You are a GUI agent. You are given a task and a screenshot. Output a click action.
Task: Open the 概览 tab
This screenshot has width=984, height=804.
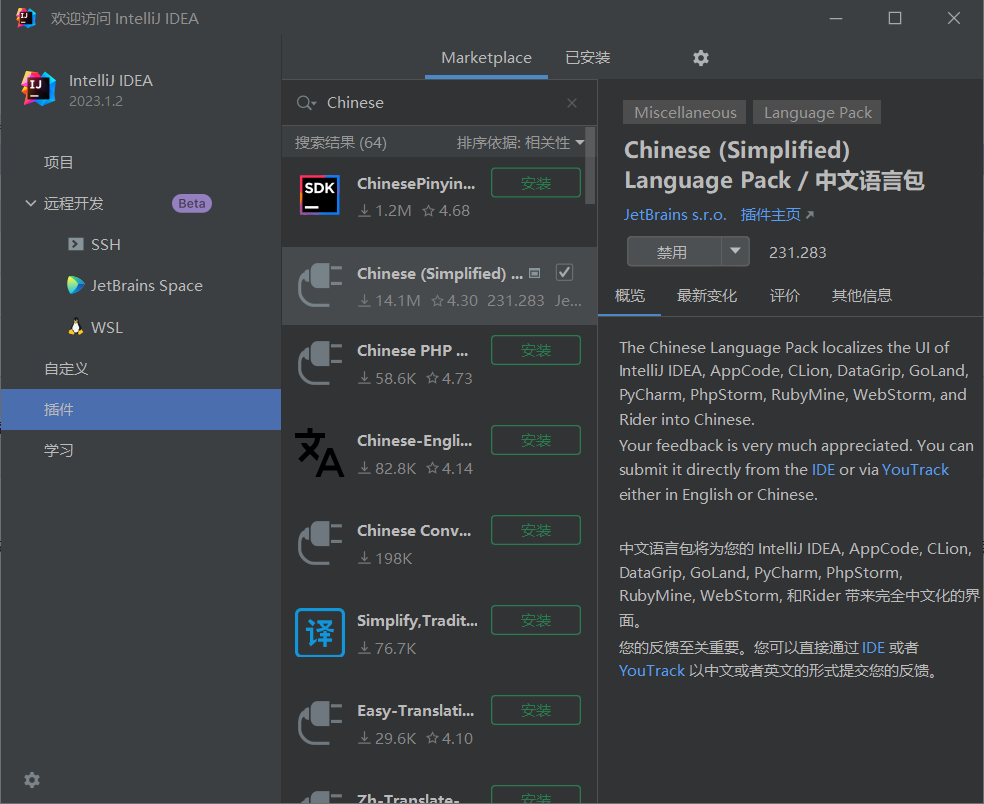click(629, 296)
